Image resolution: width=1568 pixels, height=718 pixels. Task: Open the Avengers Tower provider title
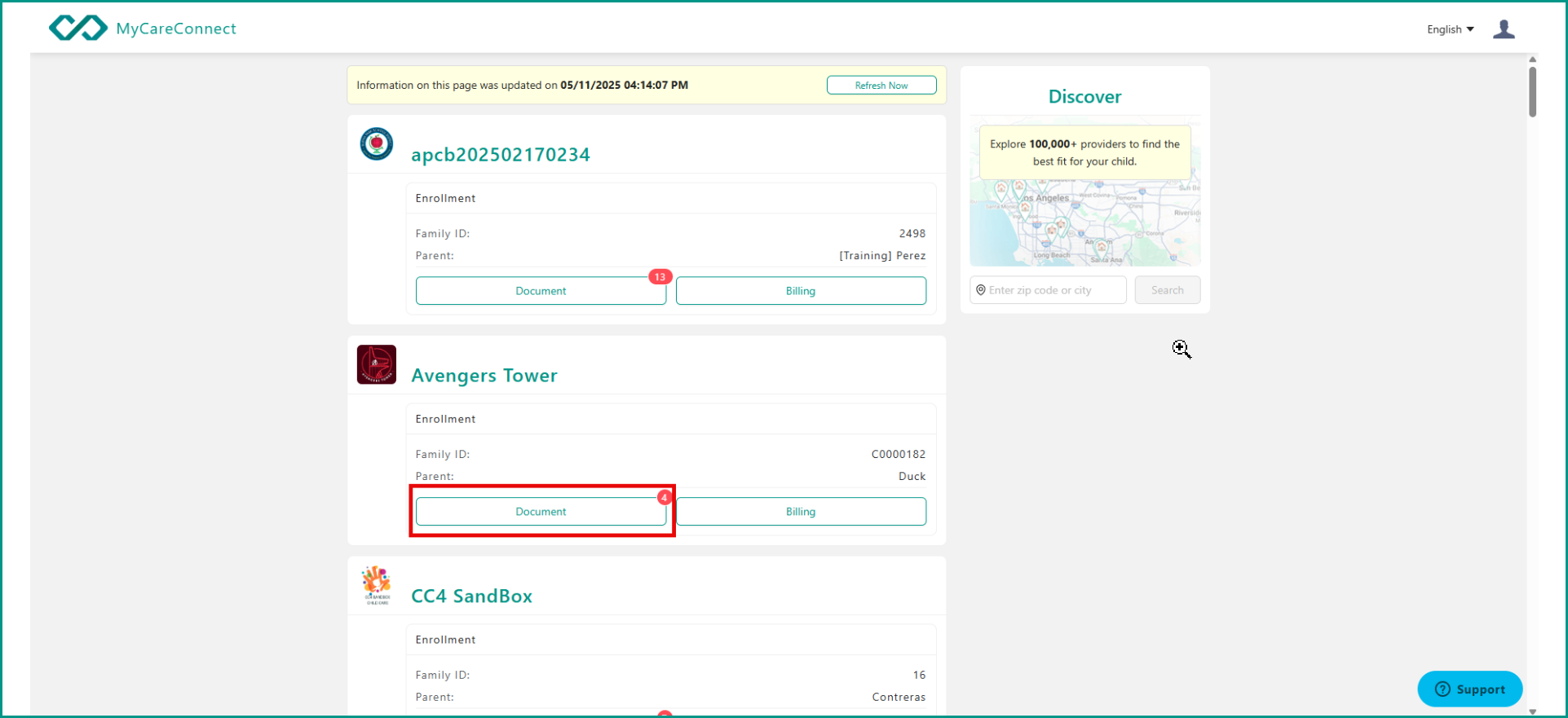tap(484, 375)
